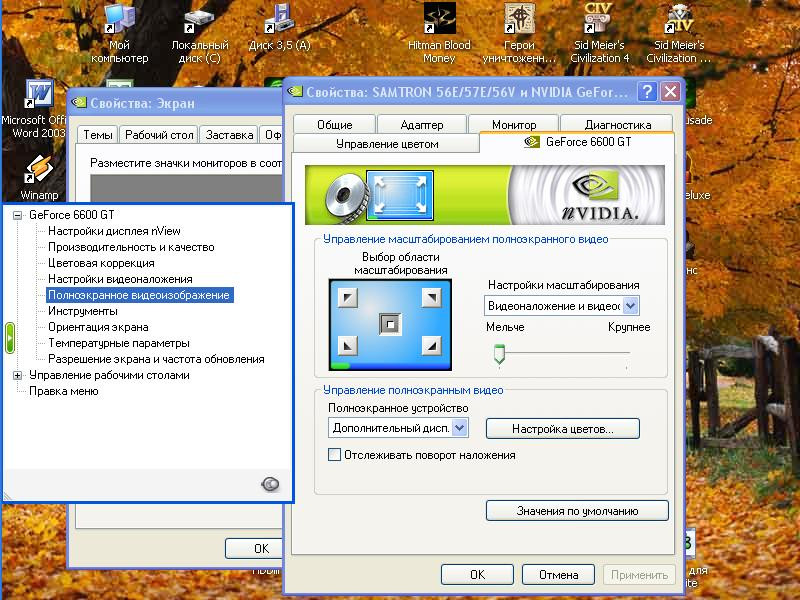Screen dimensions: 800x600
Task: Select Полноэкранное видеоизображение item
Action: (x=139, y=295)
